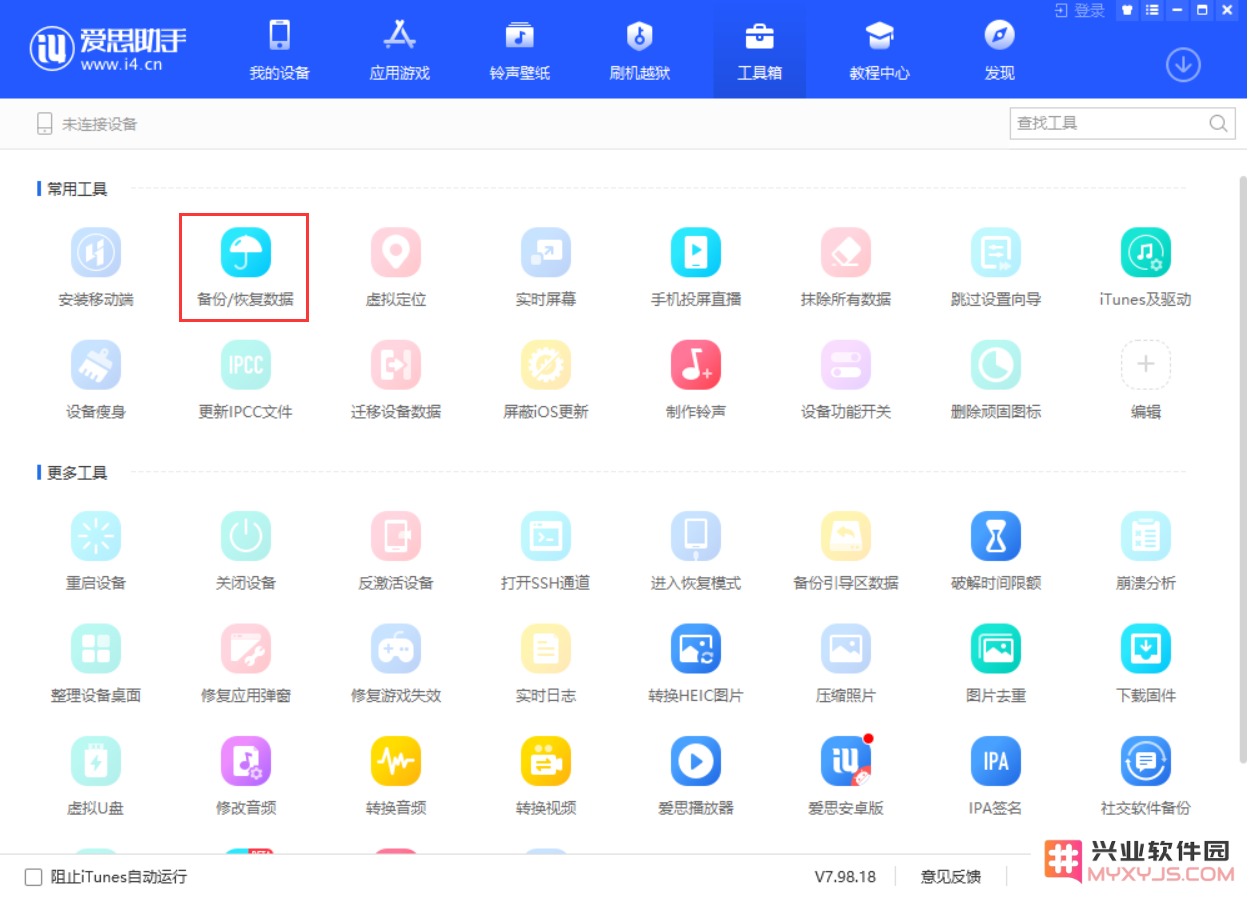Image resolution: width=1247 pixels, height=898 pixels.
Task: Open the 安装移动端 tool
Action: tap(96, 267)
